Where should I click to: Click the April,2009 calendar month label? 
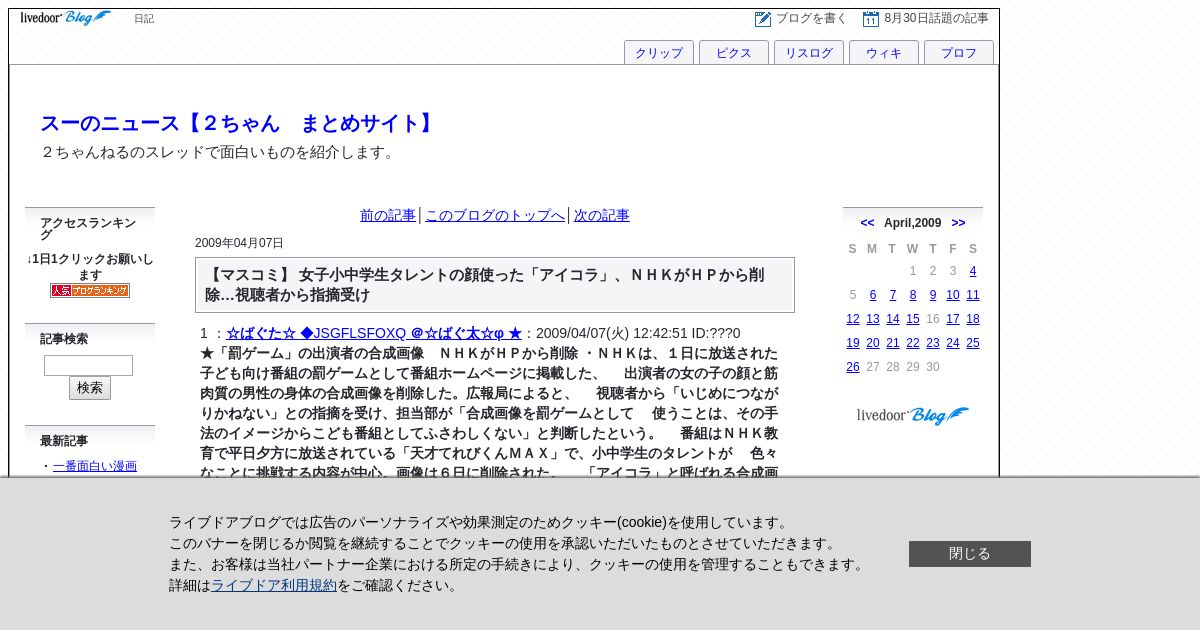pyautogui.click(x=913, y=223)
